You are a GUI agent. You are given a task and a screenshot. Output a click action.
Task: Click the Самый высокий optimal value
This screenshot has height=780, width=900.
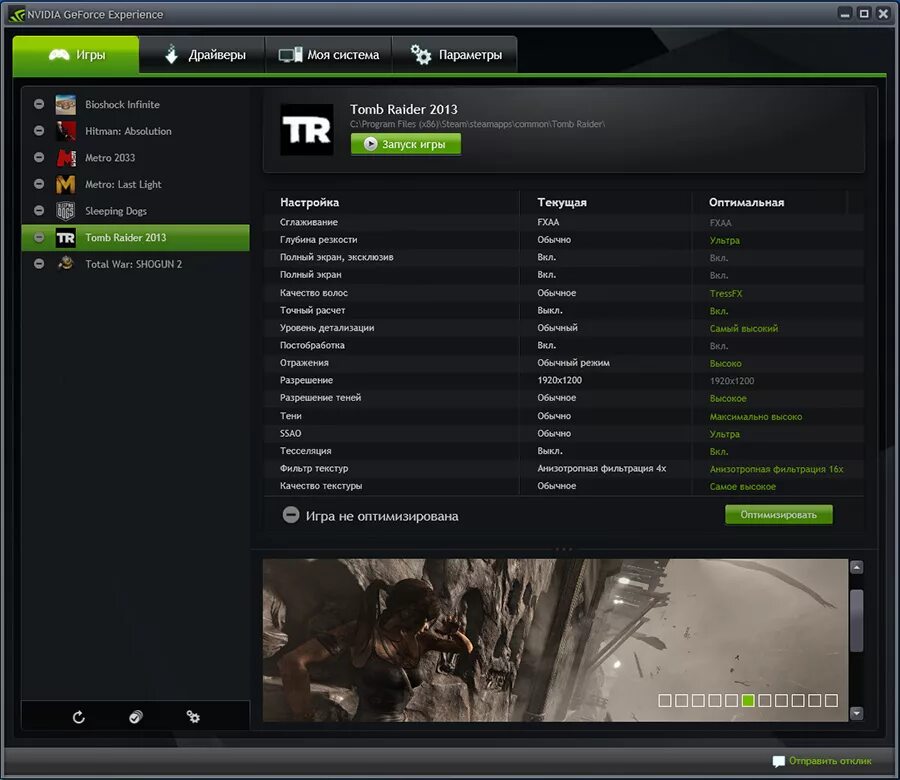tap(743, 328)
